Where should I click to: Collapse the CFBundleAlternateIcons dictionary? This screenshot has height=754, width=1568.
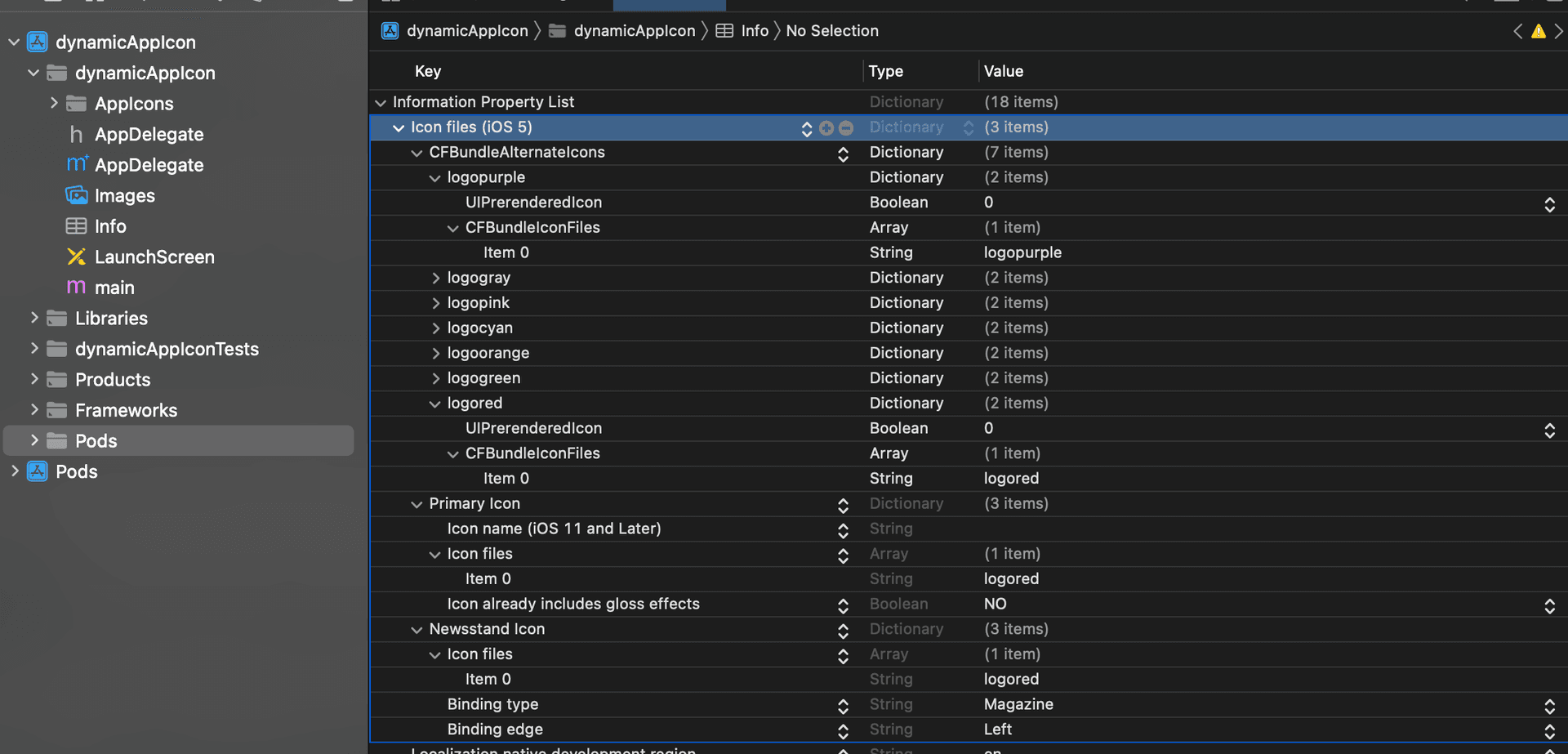(x=416, y=153)
